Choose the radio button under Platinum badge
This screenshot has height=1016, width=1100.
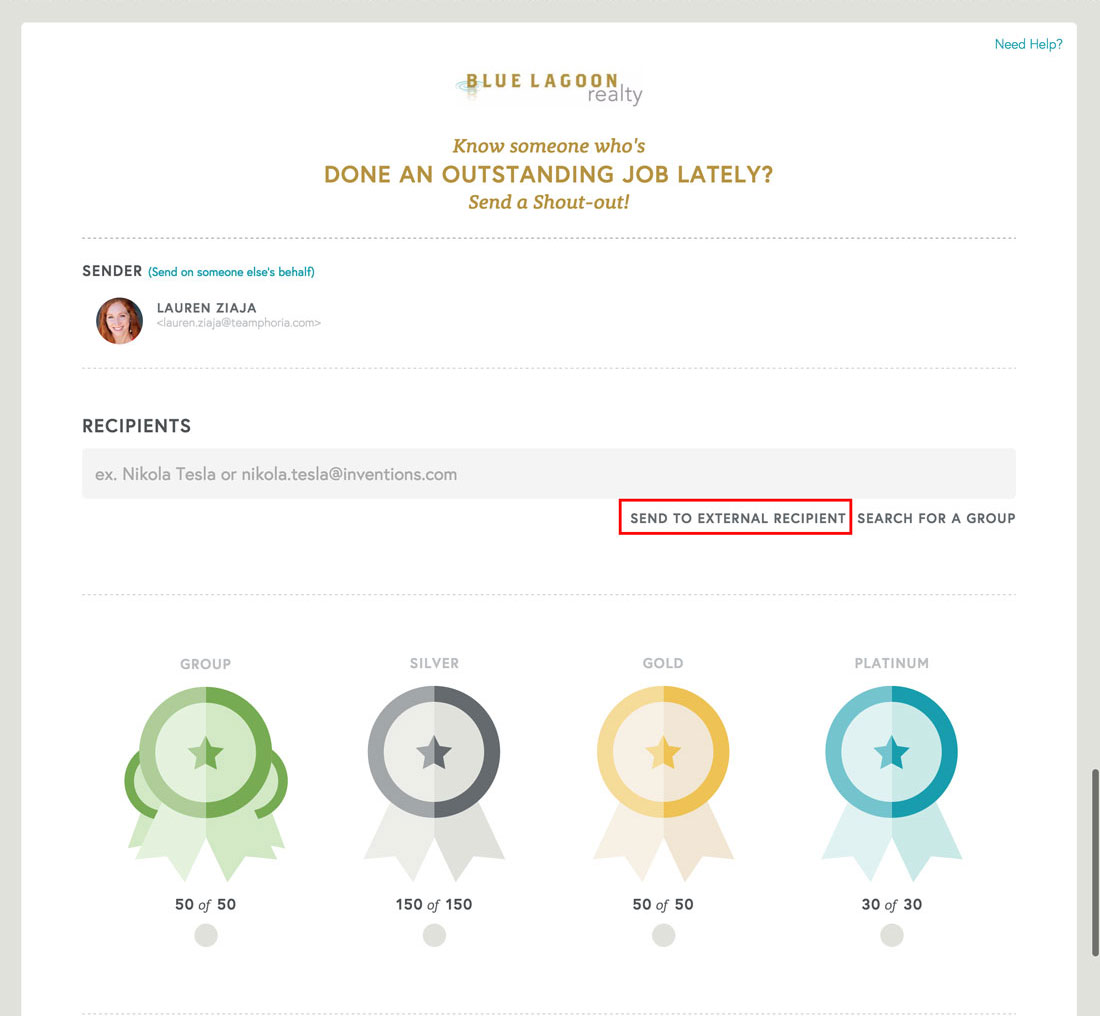pos(892,935)
